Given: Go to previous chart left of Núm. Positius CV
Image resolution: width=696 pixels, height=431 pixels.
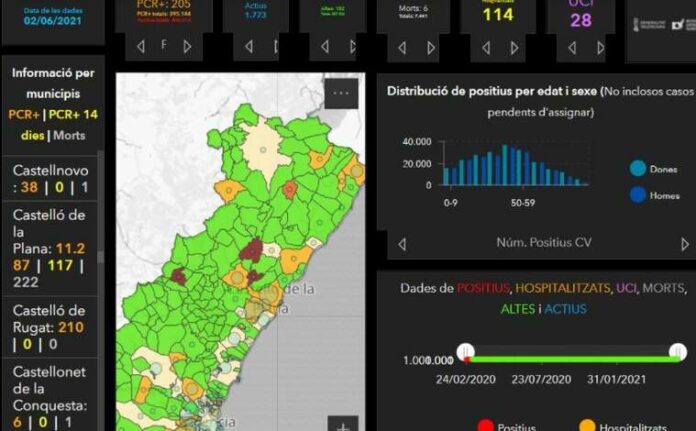Looking at the screenshot, I should pyautogui.click(x=402, y=244).
